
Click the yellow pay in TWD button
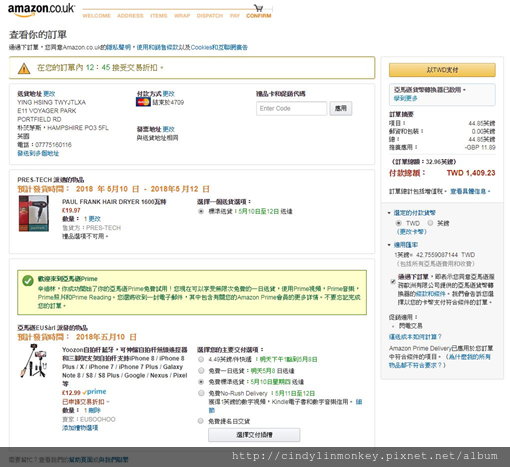point(442,70)
